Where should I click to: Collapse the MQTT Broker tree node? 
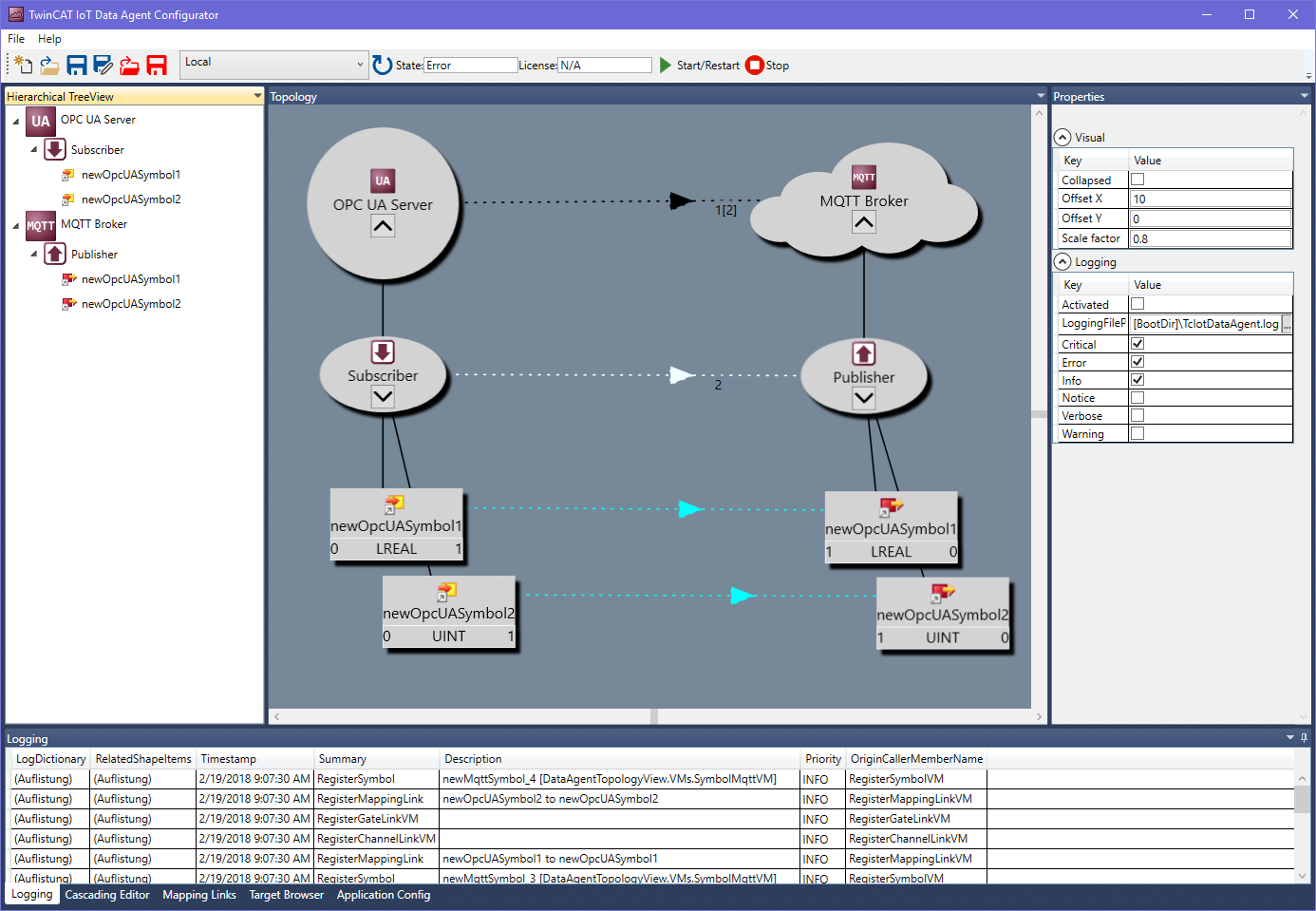[x=15, y=226]
